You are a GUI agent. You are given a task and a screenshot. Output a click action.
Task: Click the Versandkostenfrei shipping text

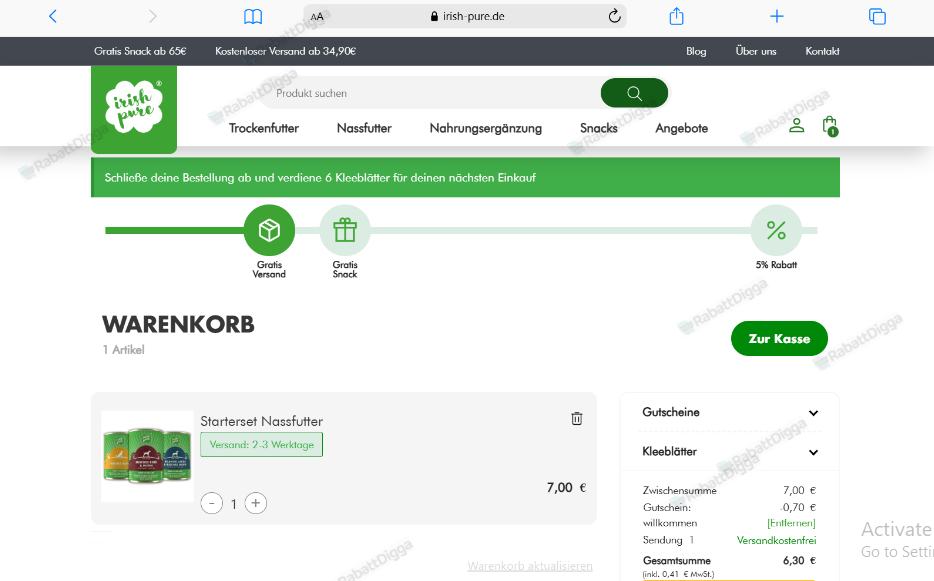click(776, 540)
